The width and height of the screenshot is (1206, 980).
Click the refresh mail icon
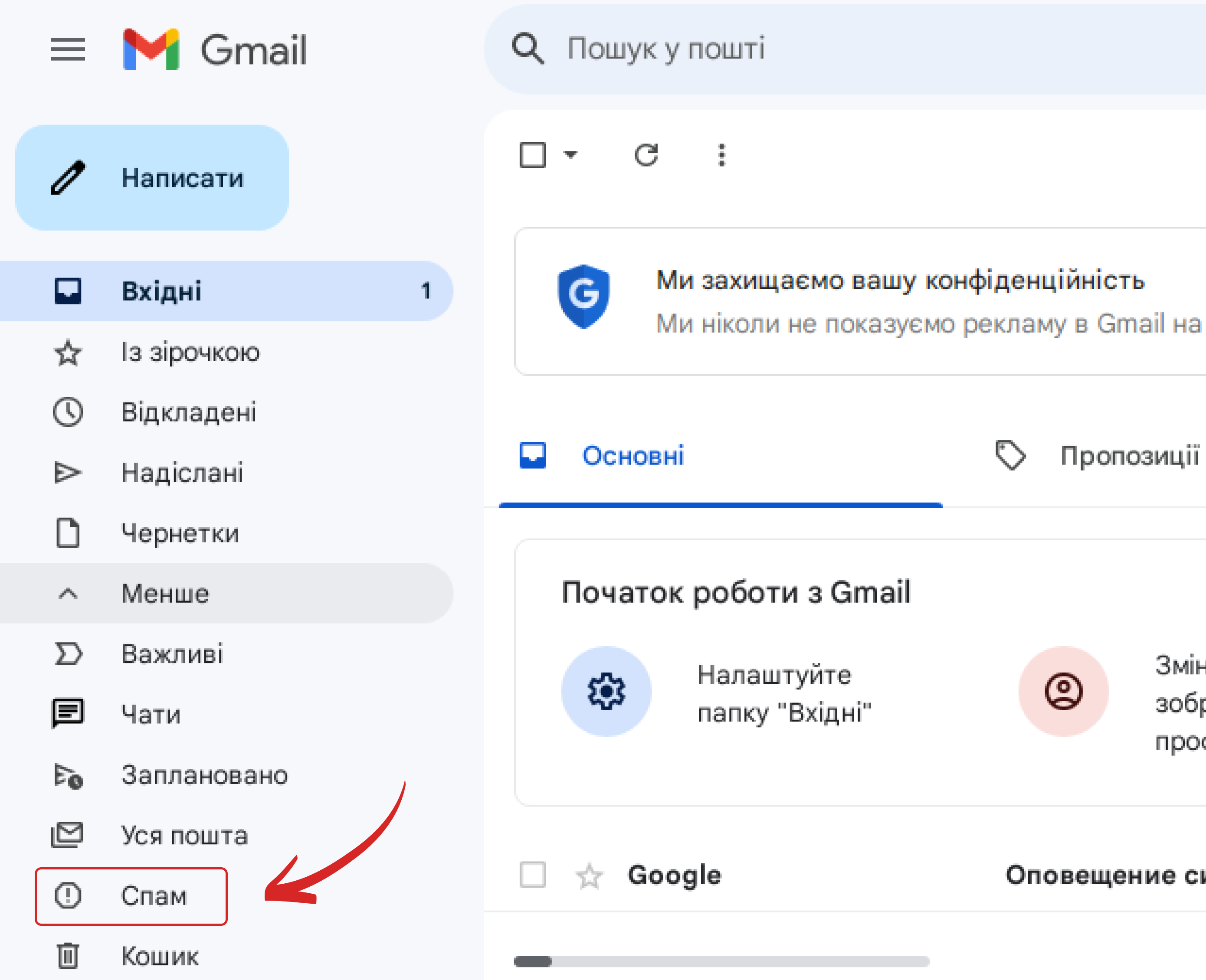[x=646, y=155]
